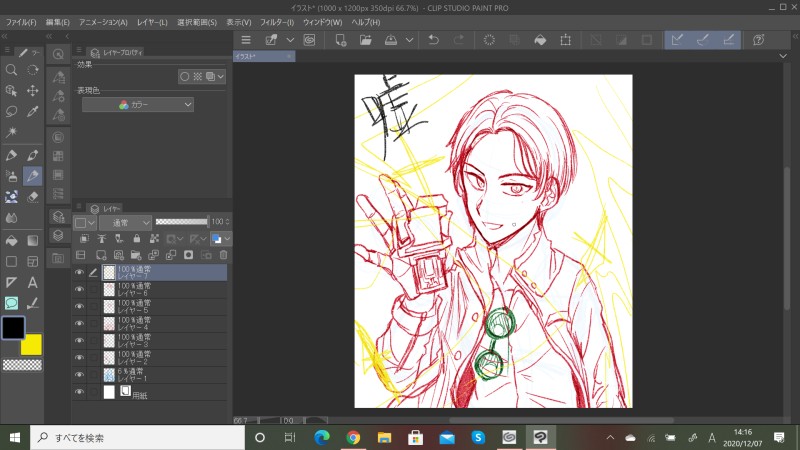Hide layer レイヤー 5 with eye icon
800x450 pixels.
pyautogui.click(x=79, y=306)
